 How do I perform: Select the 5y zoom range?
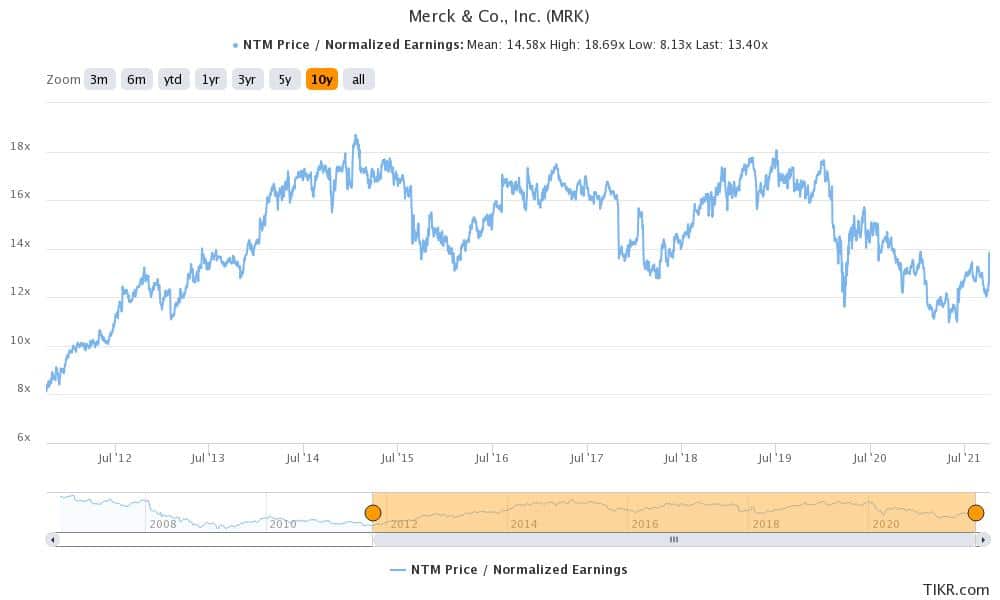coord(284,80)
